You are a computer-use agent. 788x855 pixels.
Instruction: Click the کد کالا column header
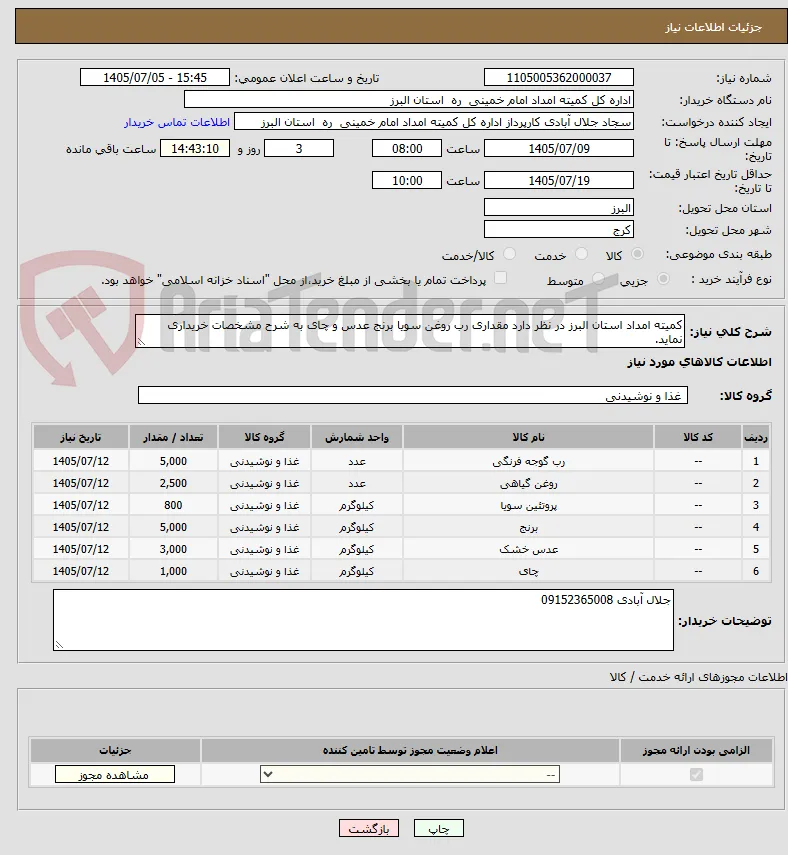click(698, 437)
